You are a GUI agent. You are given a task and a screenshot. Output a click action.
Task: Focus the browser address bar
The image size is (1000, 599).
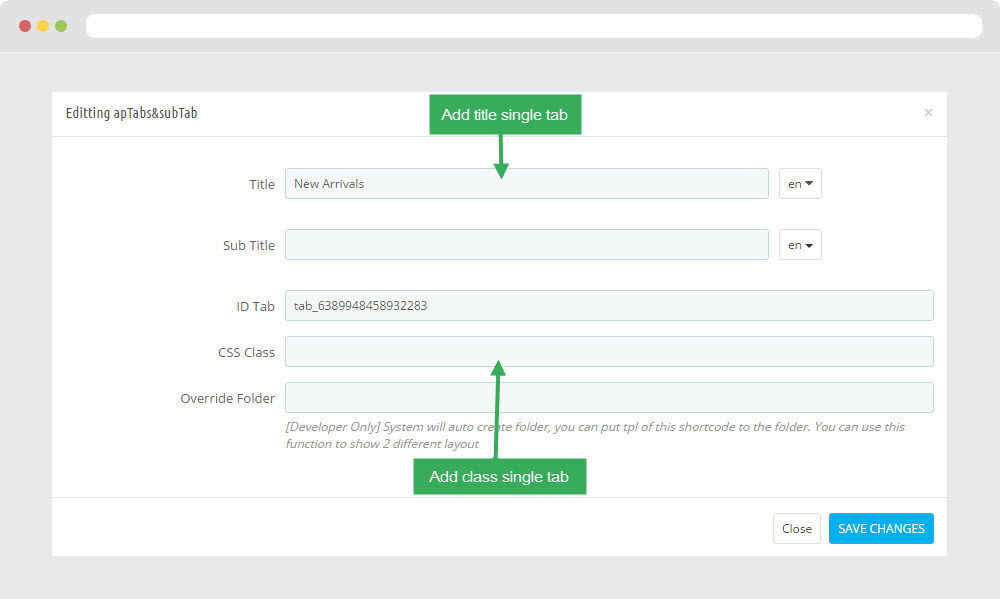click(x=533, y=26)
